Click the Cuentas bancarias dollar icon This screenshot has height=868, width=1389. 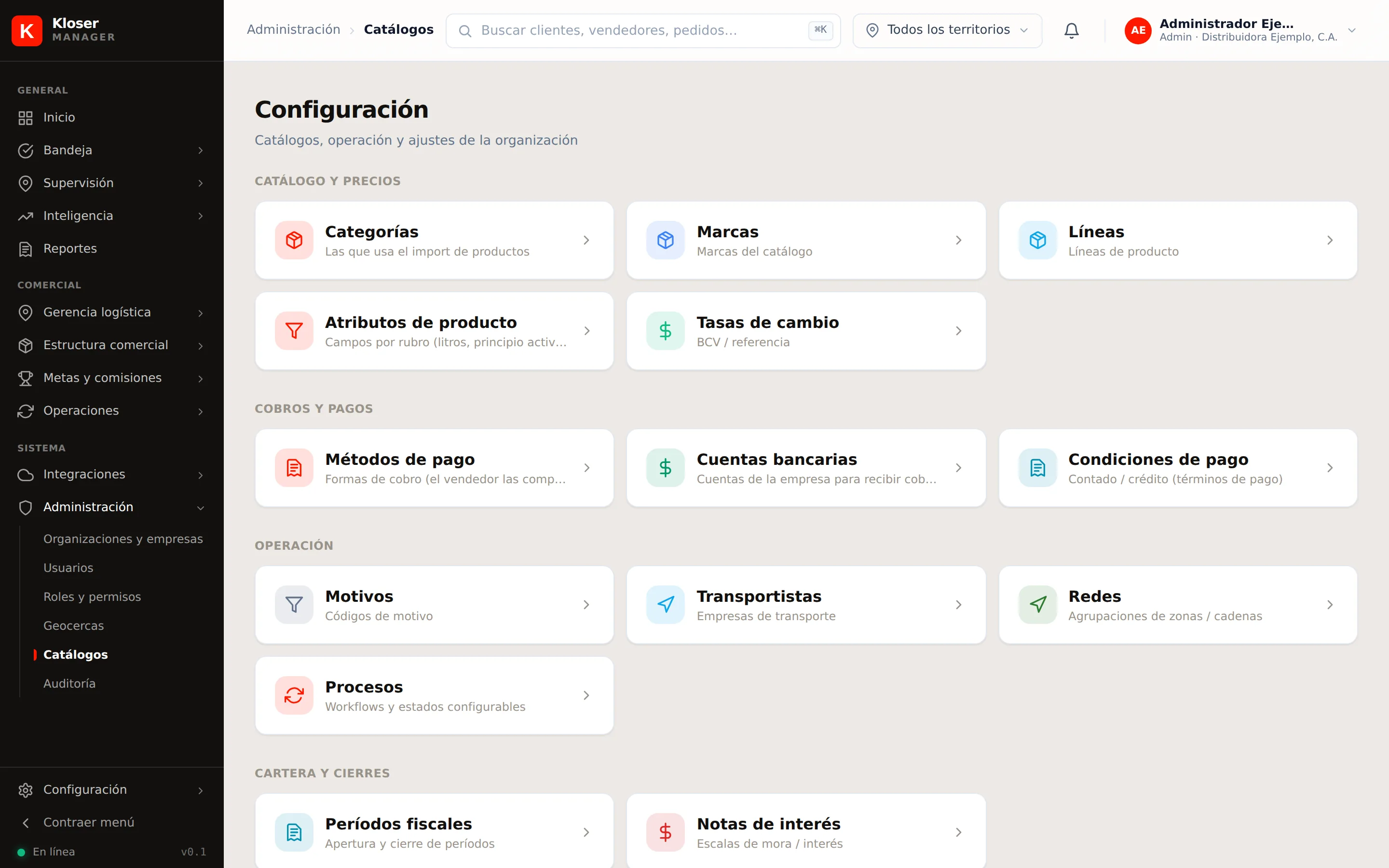tap(665, 468)
